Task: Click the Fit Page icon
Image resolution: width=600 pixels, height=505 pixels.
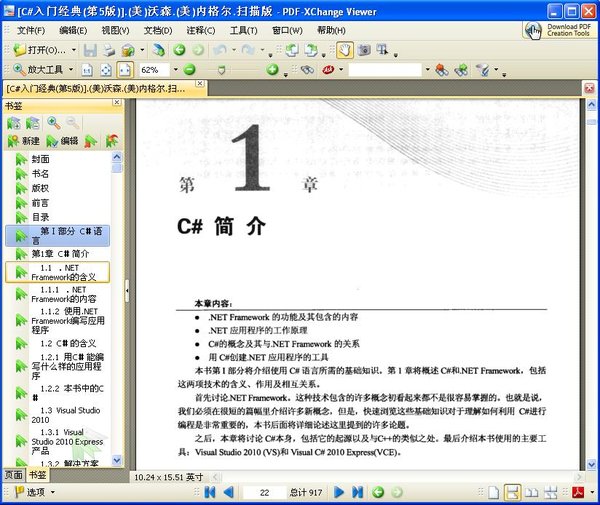Action: pos(106,70)
